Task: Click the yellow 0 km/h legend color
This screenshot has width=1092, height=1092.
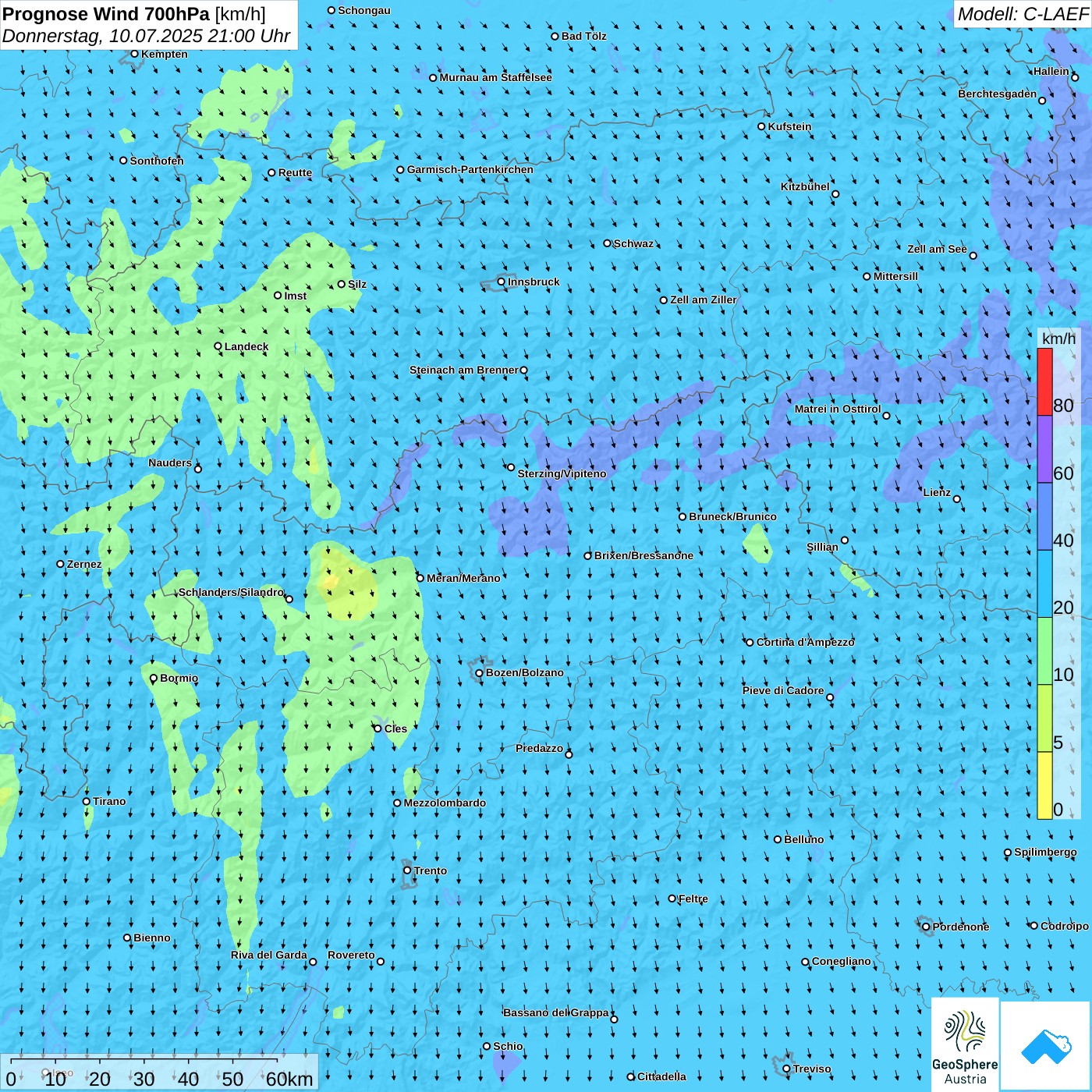Action: point(1044,785)
